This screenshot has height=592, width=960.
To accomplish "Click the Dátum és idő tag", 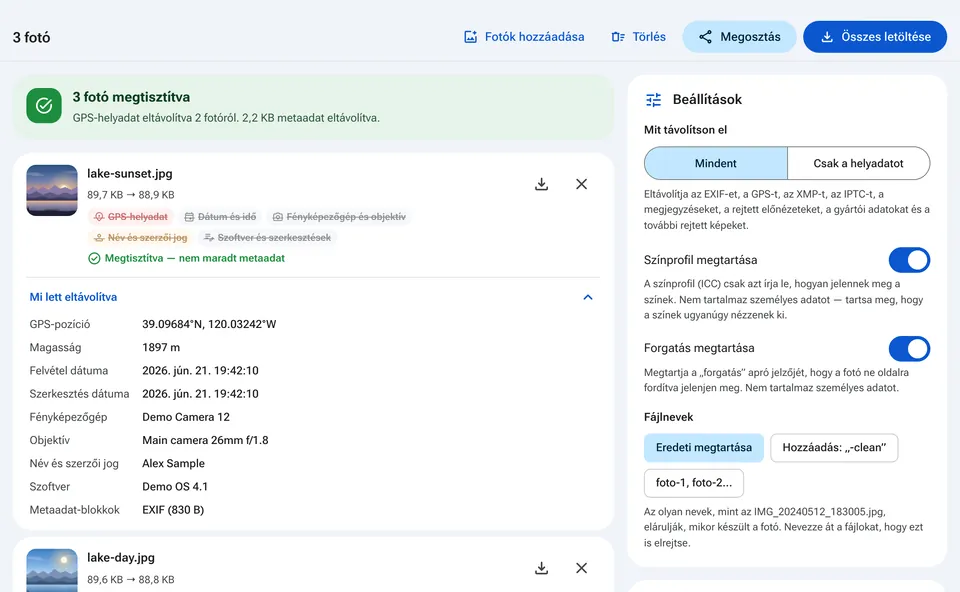I will coord(220,217).
